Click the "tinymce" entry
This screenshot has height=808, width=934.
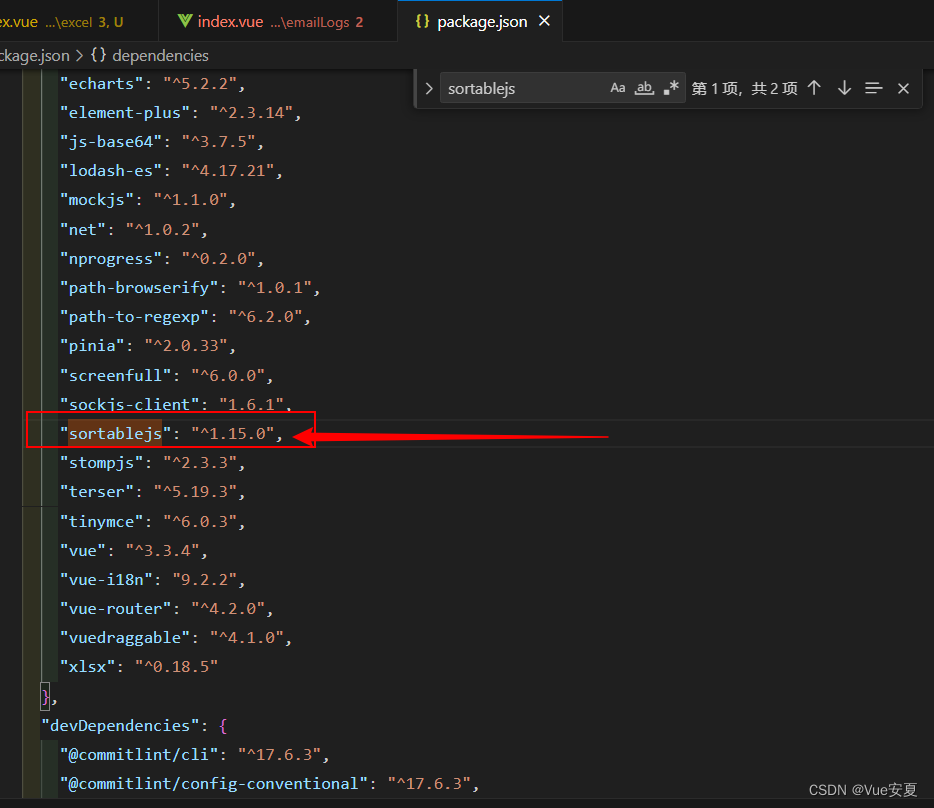(152, 521)
